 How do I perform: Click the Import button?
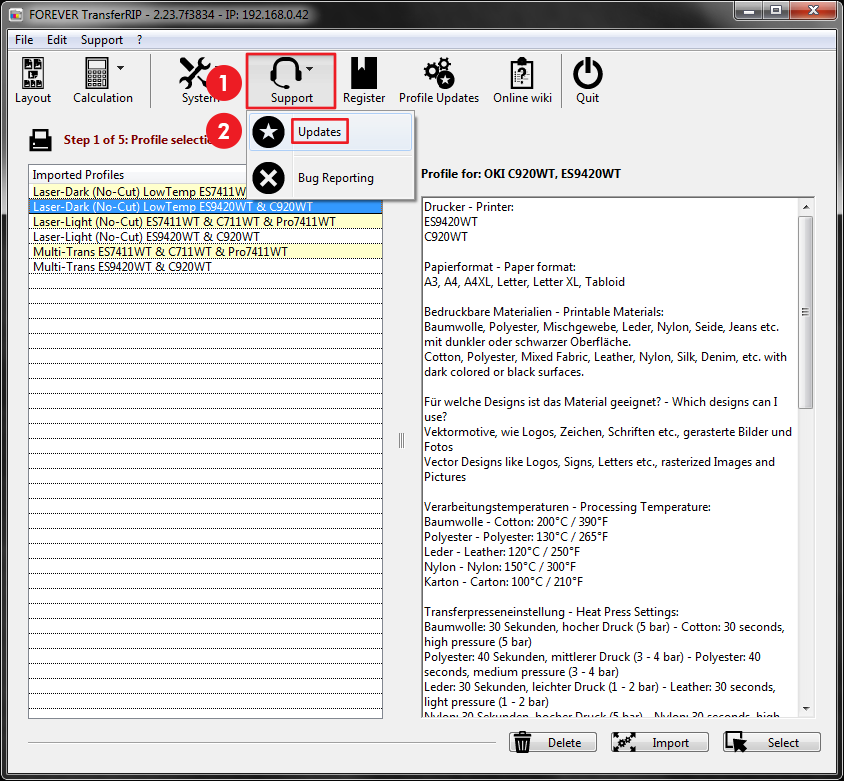click(659, 742)
